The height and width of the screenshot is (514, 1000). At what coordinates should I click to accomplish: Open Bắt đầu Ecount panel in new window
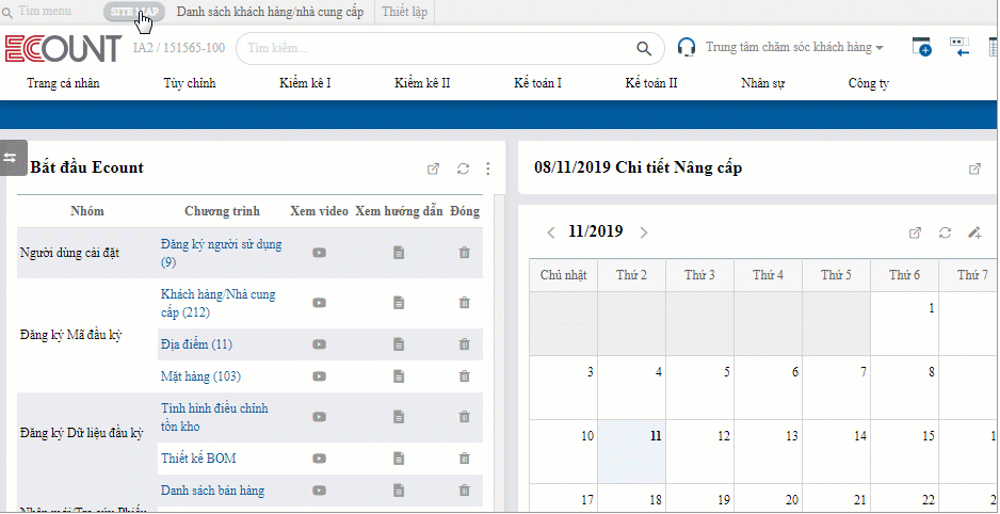(x=433, y=169)
